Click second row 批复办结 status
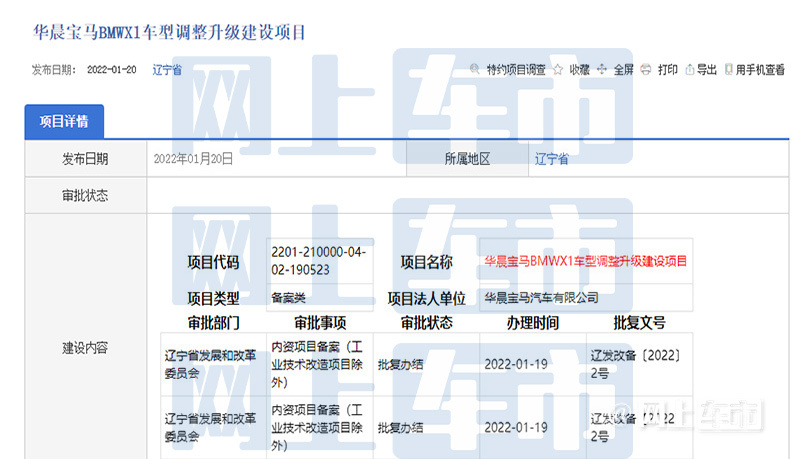The height and width of the screenshot is (459, 800). [x=401, y=428]
